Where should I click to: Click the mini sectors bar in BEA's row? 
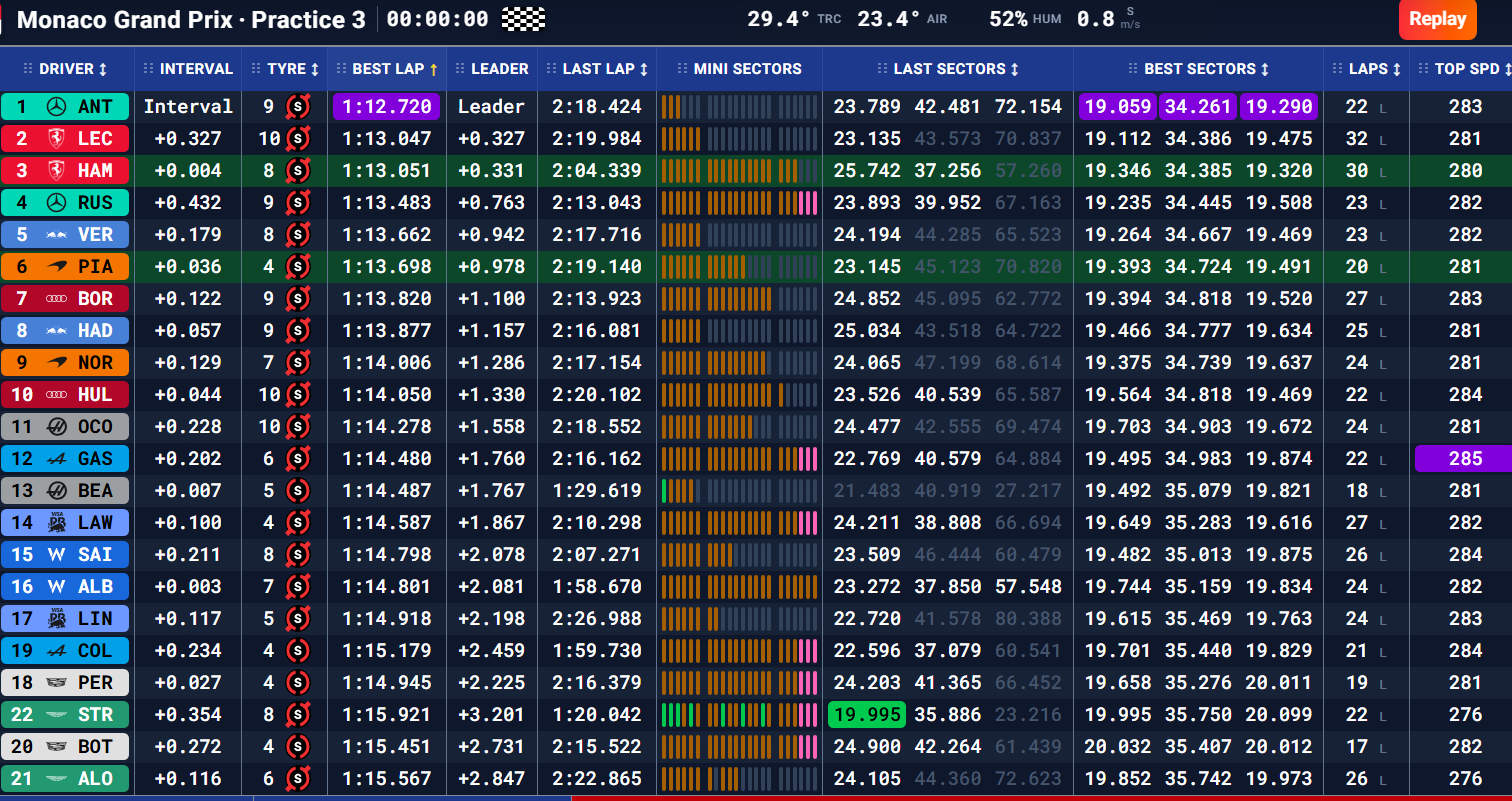739,491
